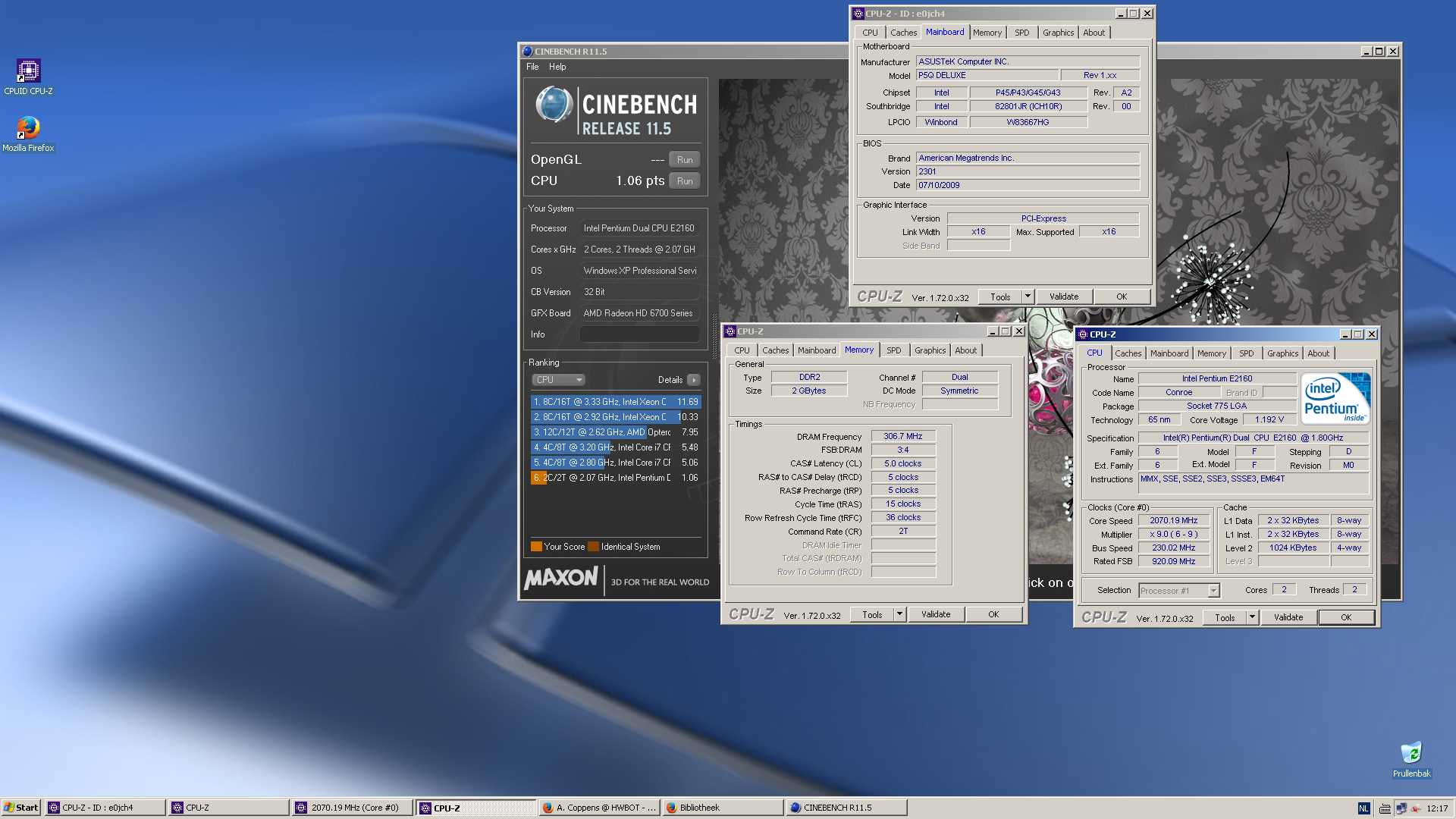The height and width of the screenshot is (819, 1456).
Task: Click Validate in Mainboard CPU-Z window
Action: click(x=1064, y=297)
